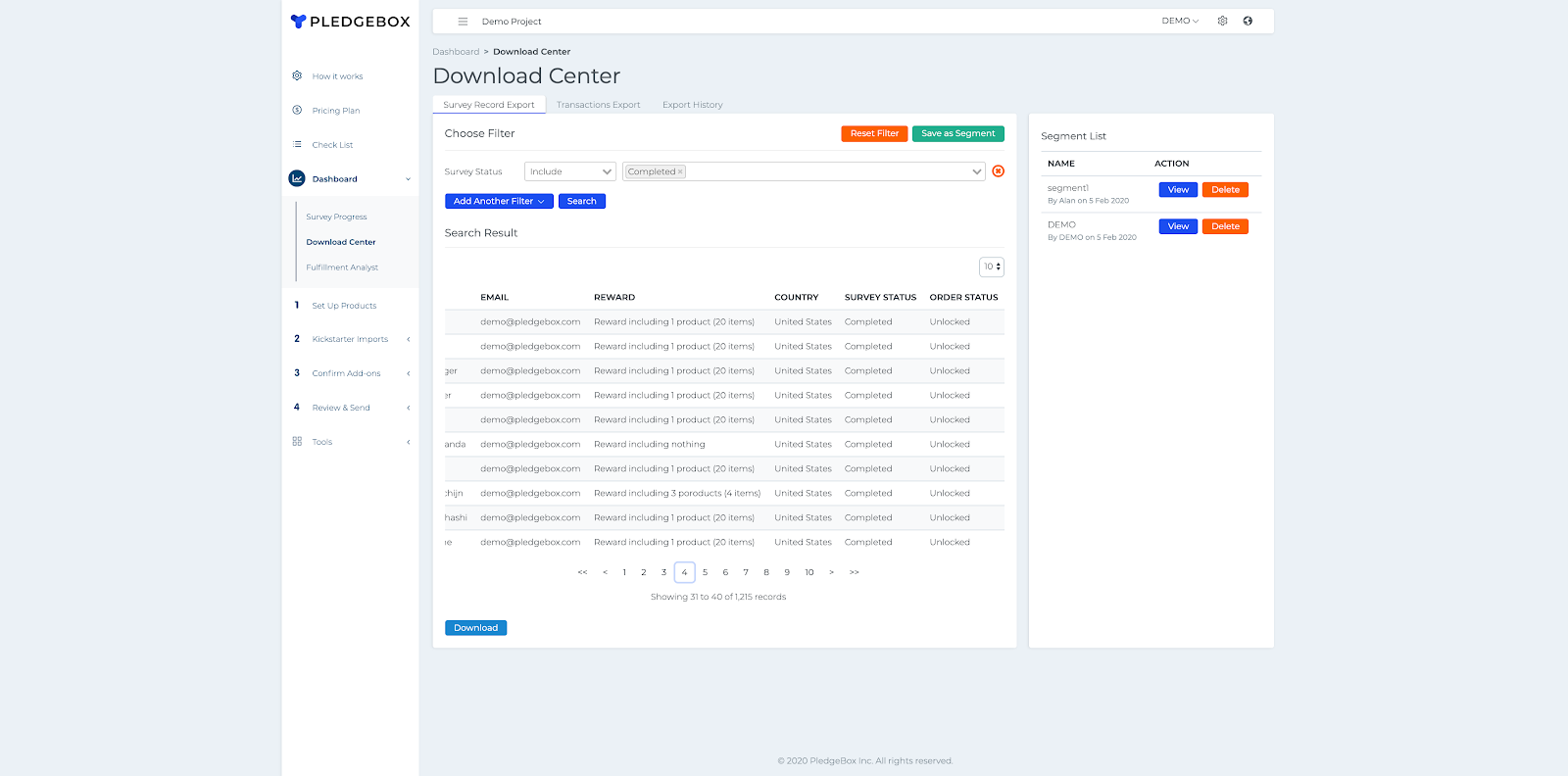This screenshot has height=776, width=1568.
Task: Expand the Add Another Filter dropdown
Action: click(499, 201)
